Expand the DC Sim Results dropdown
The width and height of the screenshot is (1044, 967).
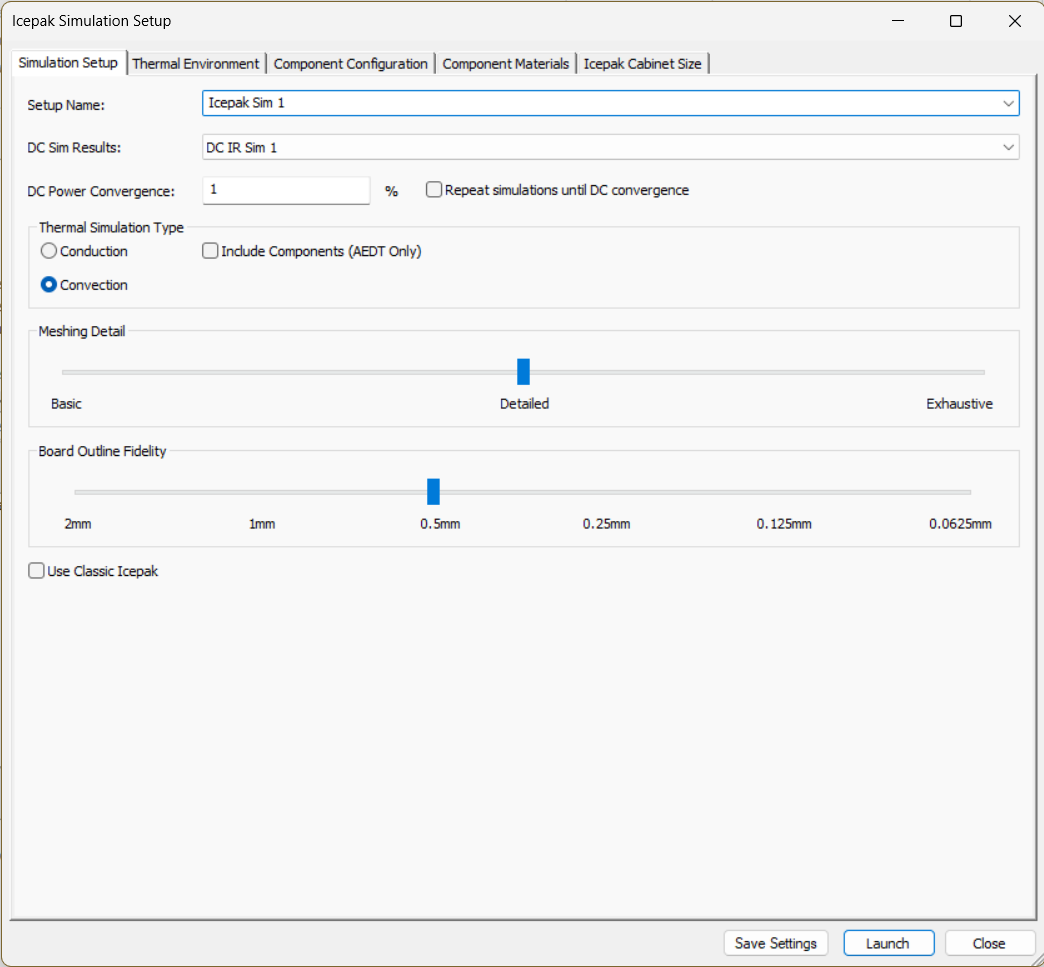tap(1007, 148)
